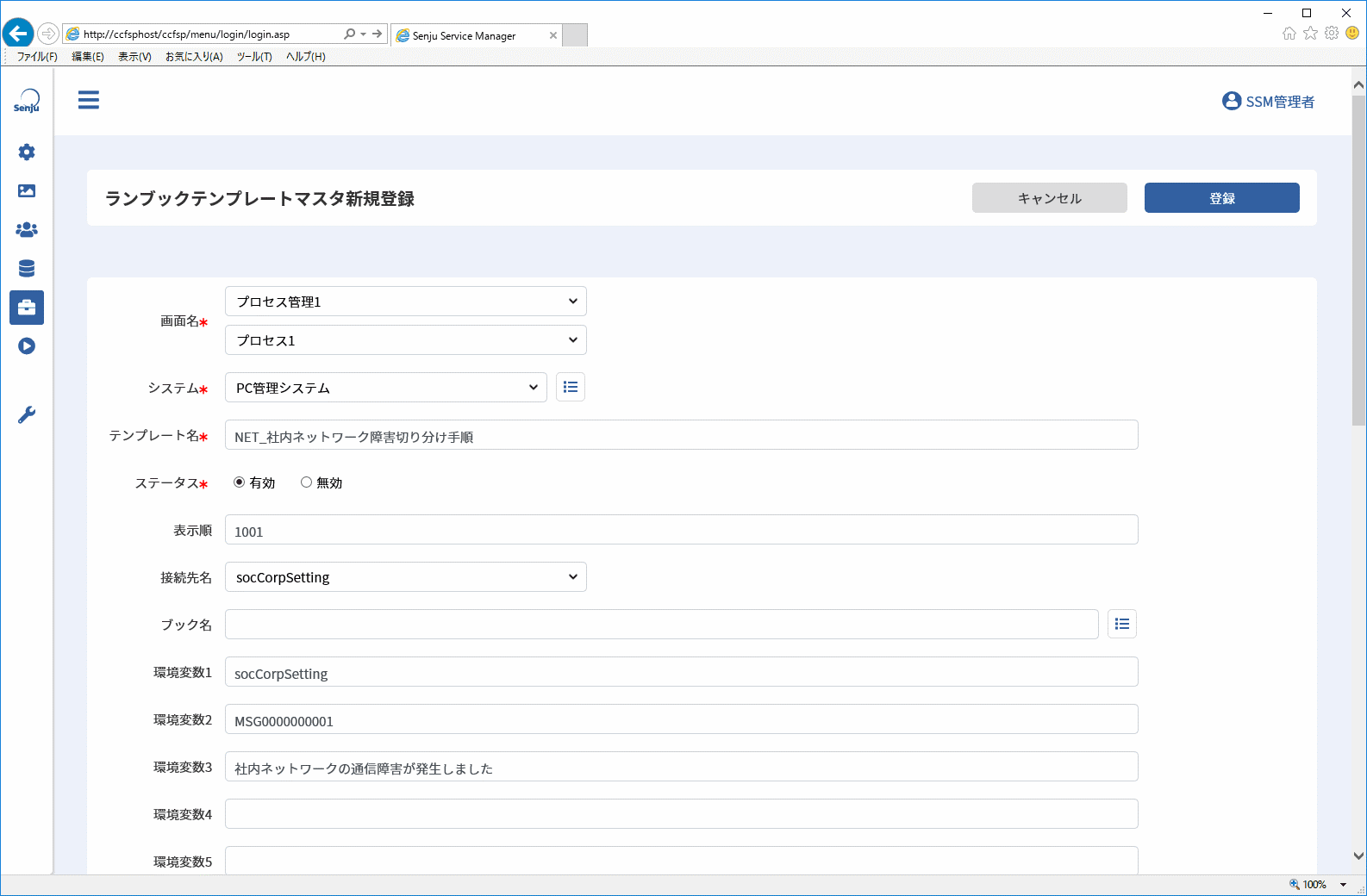Open the system list picker icon

(571, 388)
